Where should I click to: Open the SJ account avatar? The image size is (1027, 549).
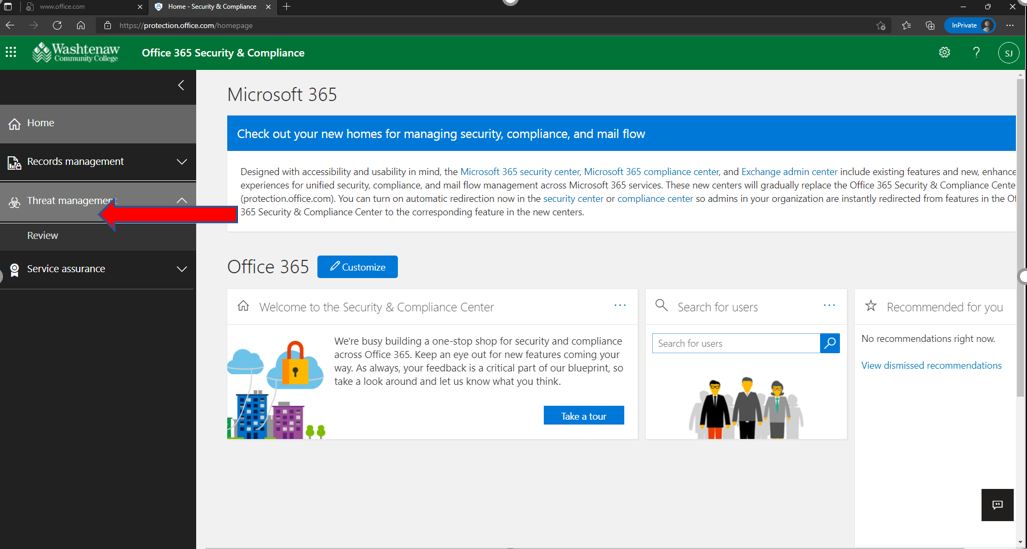coord(1009,53)
